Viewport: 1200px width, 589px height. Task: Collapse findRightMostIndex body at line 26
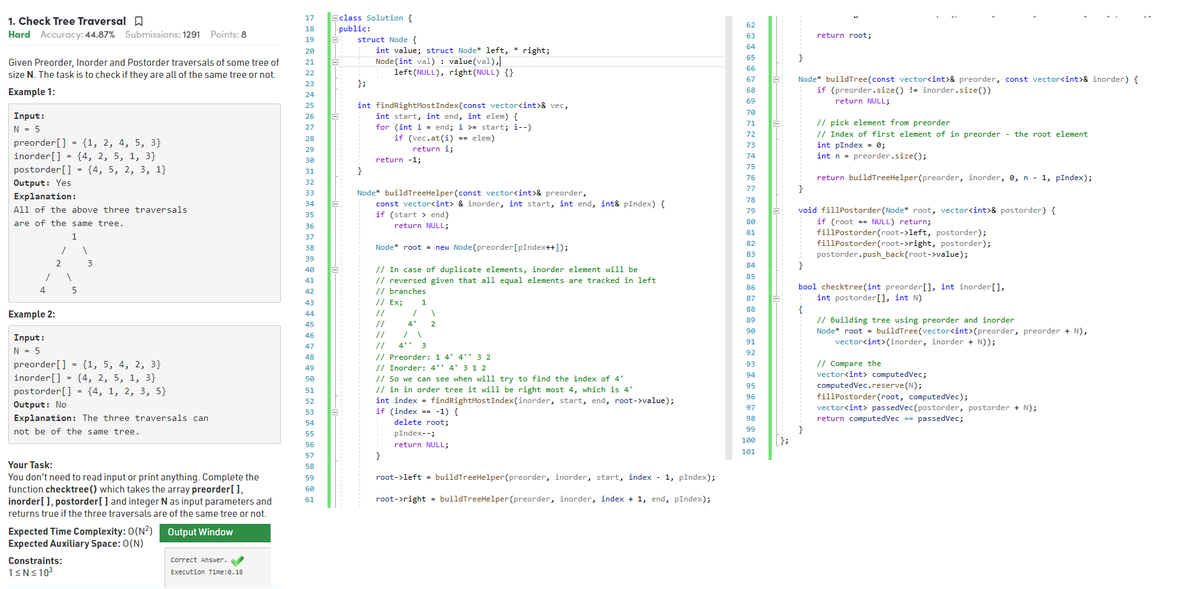[x=334, y=116]
